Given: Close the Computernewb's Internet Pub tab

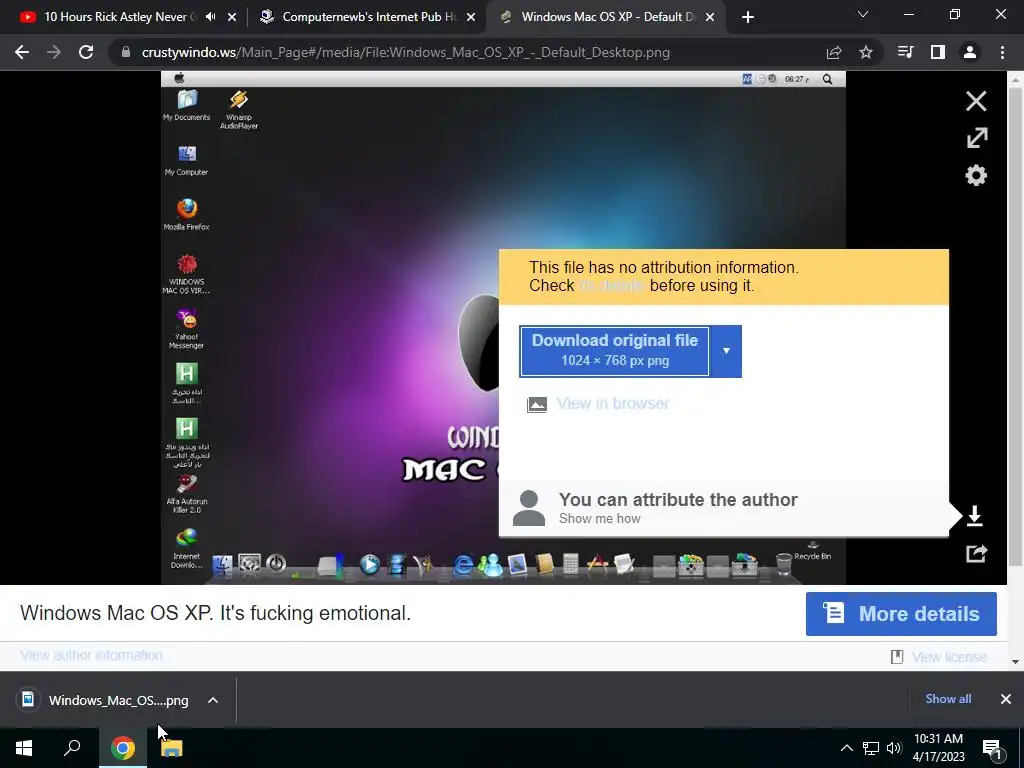Looking at the screenshot, I should pos(471,17).
